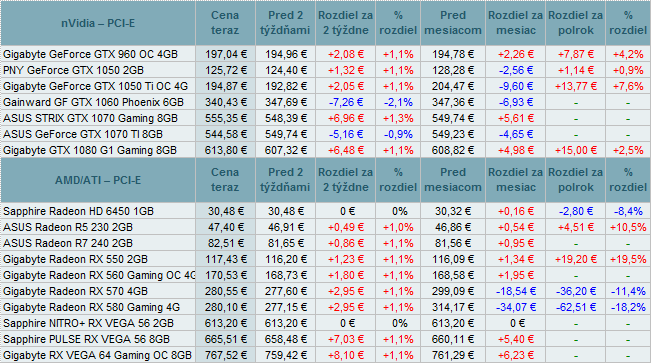Click the top Pred mesiacom column header

[453, 23]
